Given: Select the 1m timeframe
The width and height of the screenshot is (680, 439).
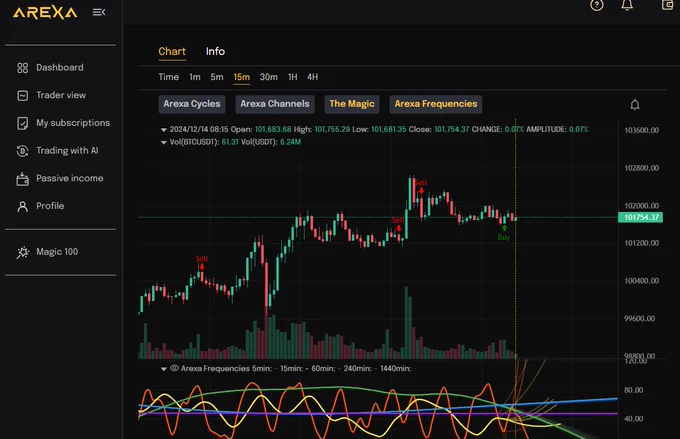Looking at the screenshot, I should 195,77.
